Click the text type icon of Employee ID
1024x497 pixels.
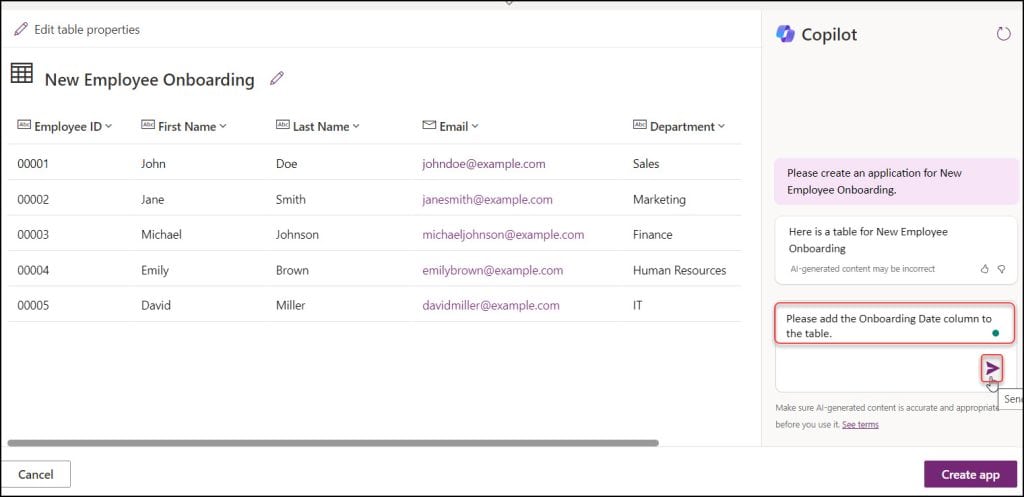[24, 125]
